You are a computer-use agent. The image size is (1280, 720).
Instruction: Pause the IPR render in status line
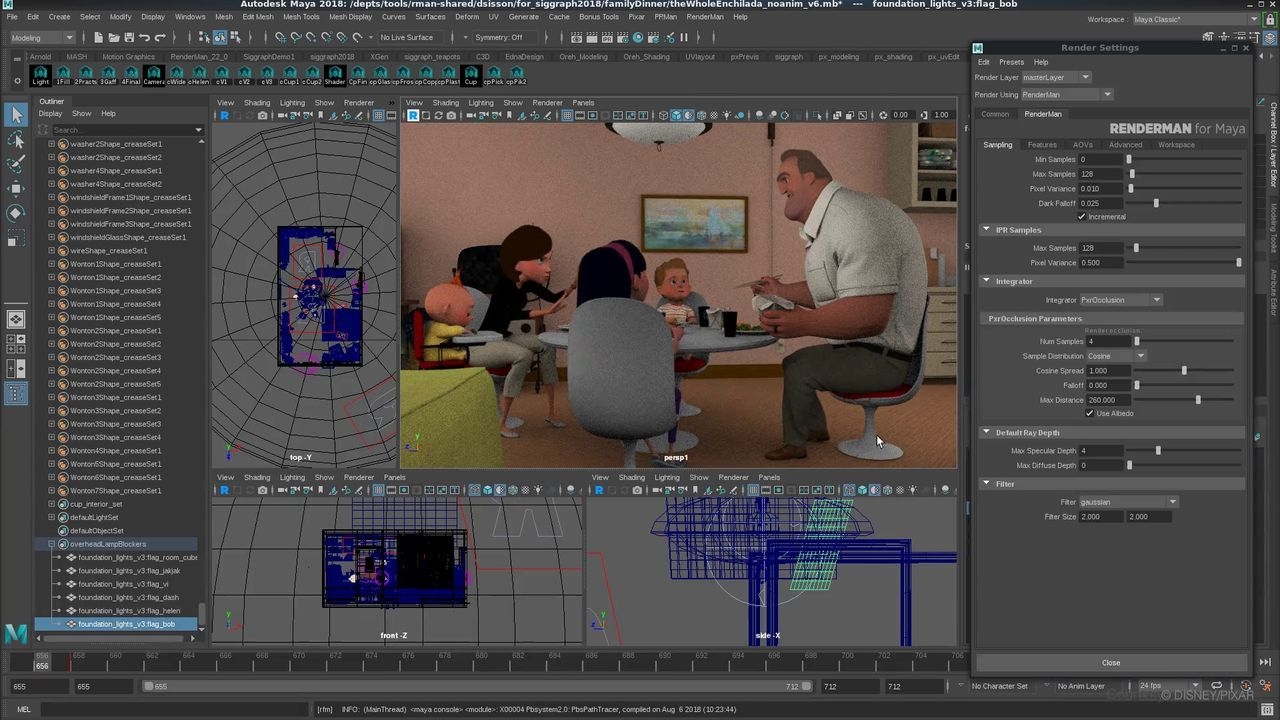click(685, 37)
